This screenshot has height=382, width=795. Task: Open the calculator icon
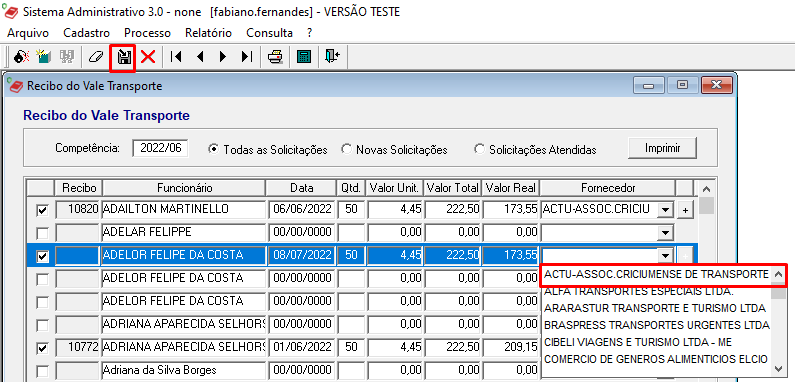304,56
